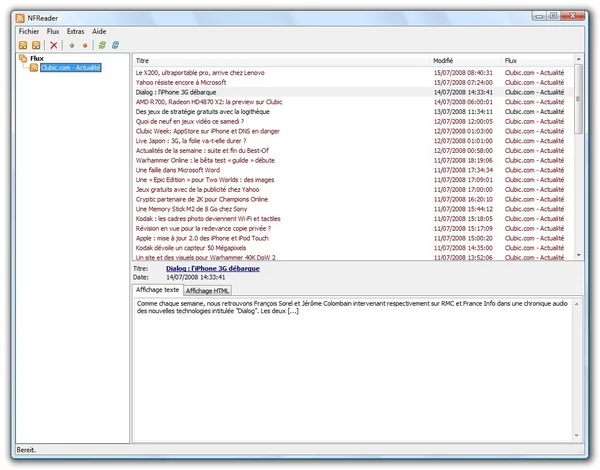Screen dimensions: 600x470
Task: Click the date 13/07/2008 11:34:11 cell
Action: 463,112
